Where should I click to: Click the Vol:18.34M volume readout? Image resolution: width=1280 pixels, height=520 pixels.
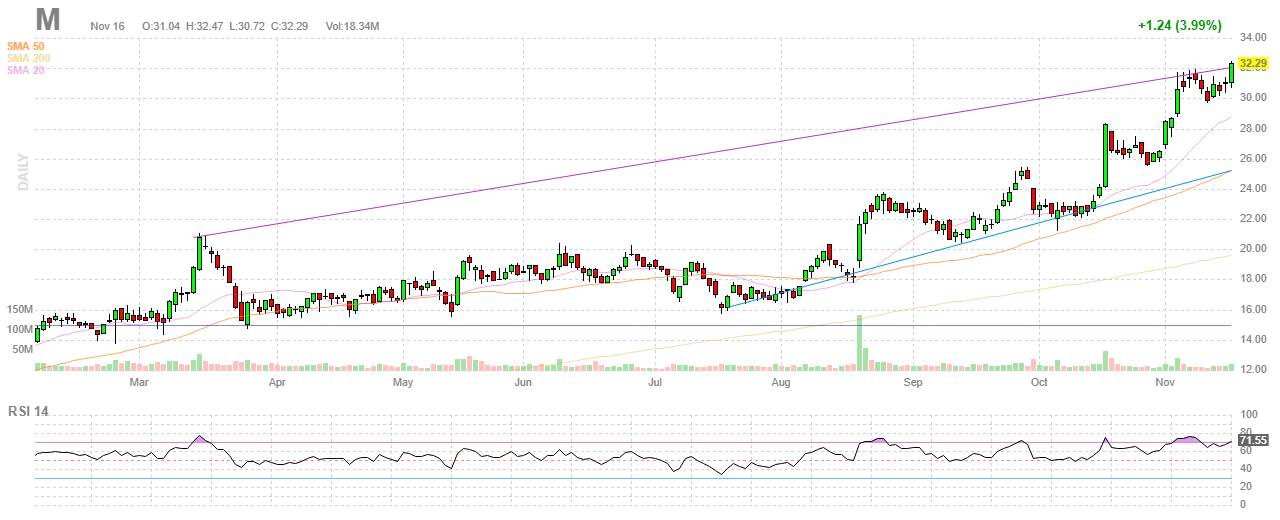pyautogui.click(x=352, y=25)
